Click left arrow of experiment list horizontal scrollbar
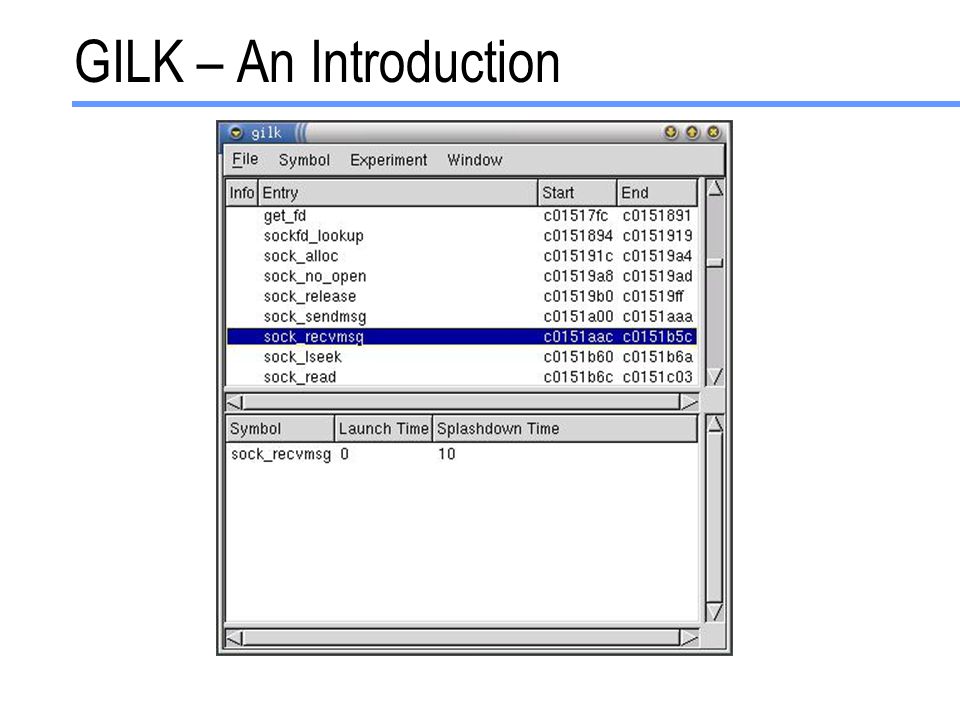The height and width of the screenshot is (720, 960). 234,639
